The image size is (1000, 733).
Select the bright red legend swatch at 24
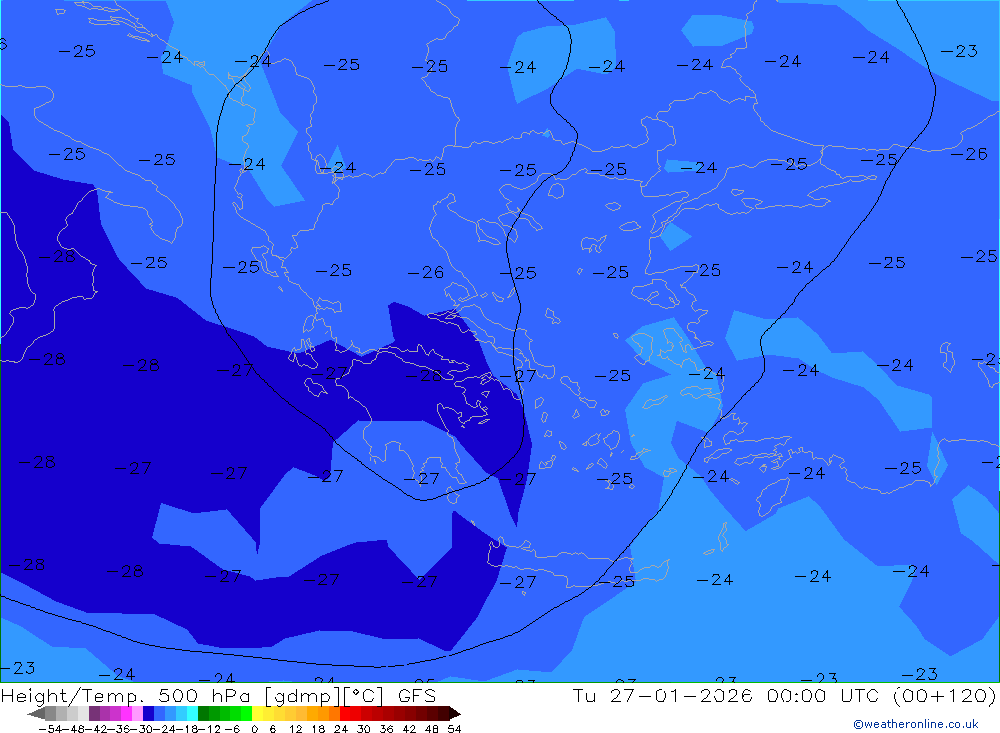(345, 713)
